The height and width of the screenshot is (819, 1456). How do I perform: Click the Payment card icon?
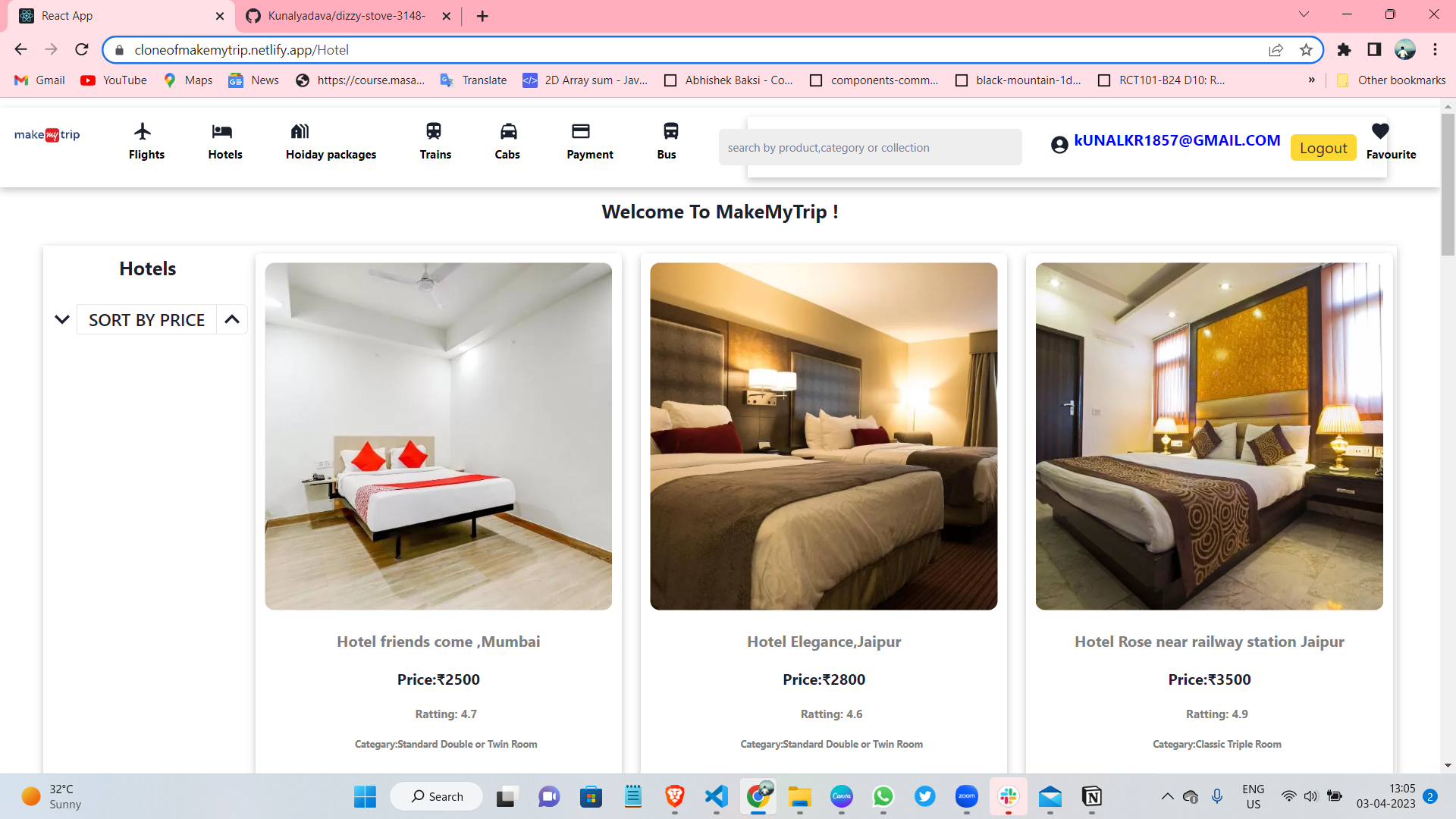click(581, 131)
